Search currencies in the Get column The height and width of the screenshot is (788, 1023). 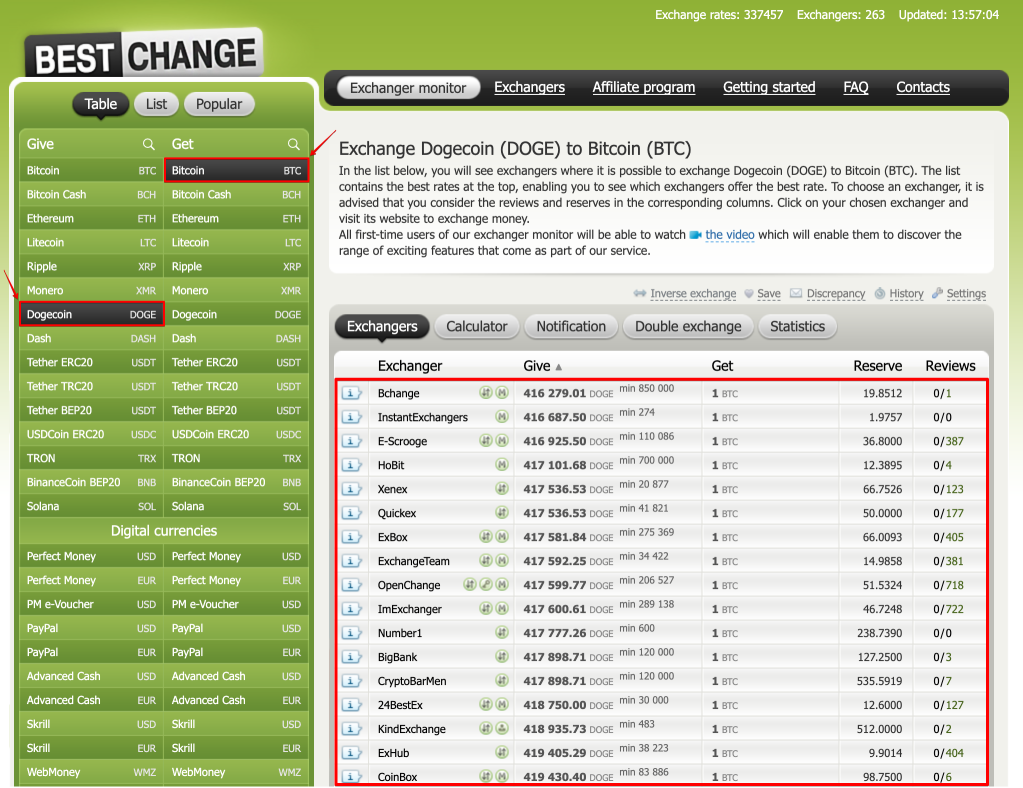(294, 144)
